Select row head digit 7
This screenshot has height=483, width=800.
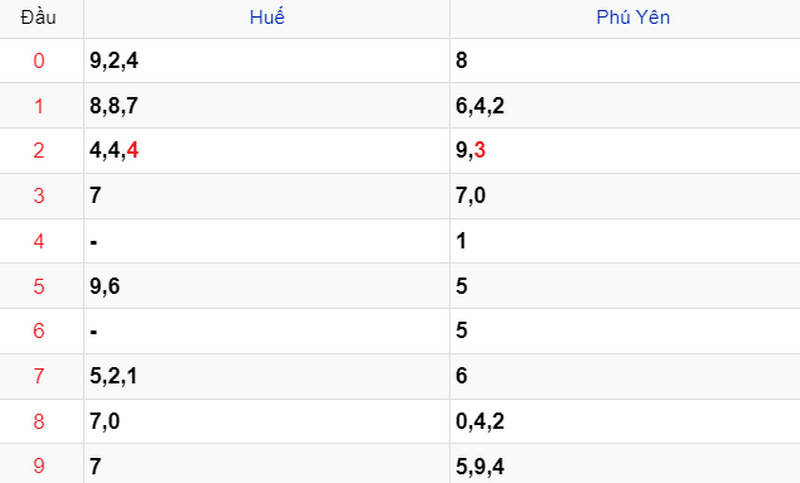pyautogui.click(x=39, y=376)
